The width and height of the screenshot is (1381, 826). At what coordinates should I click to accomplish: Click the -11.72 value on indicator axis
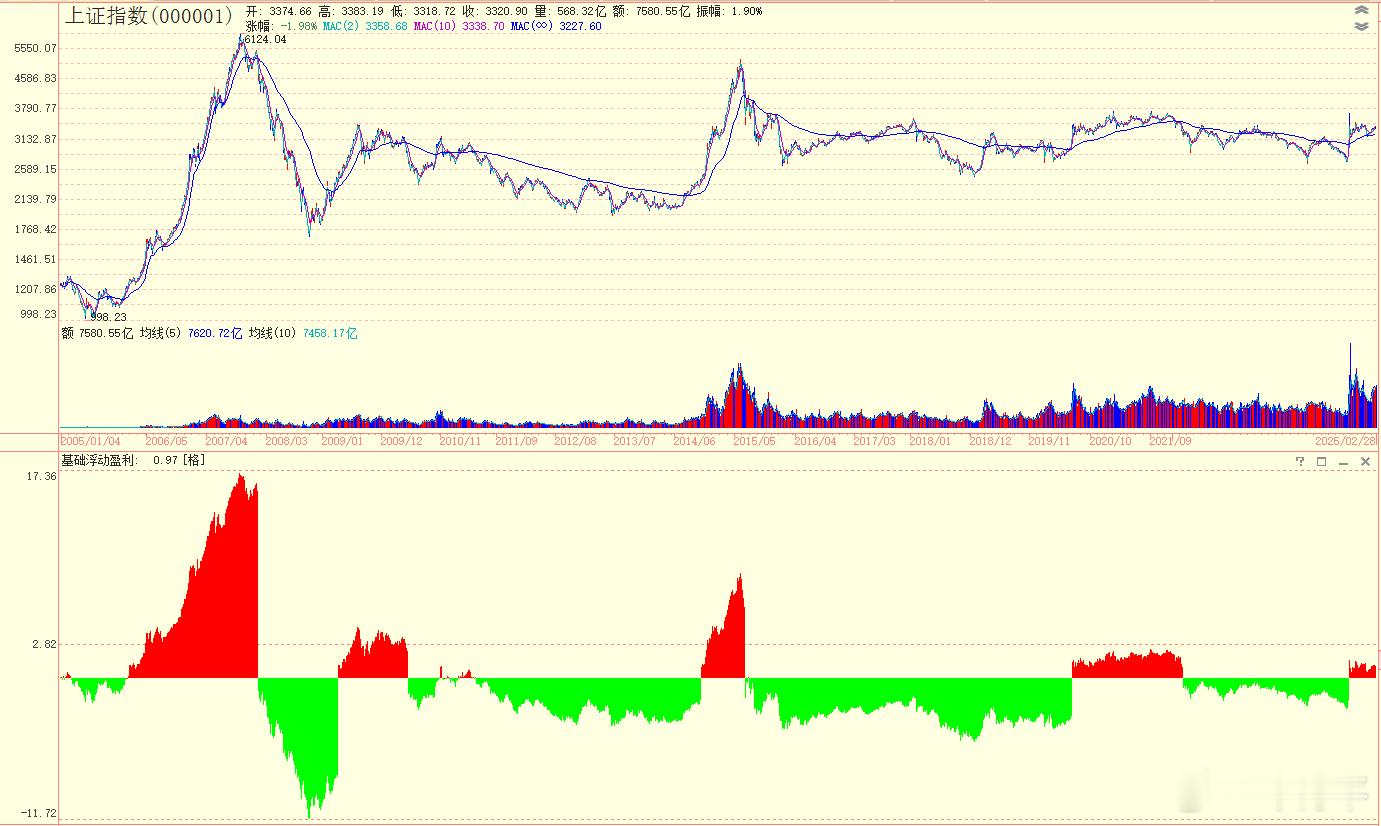(x=39, y=813)
